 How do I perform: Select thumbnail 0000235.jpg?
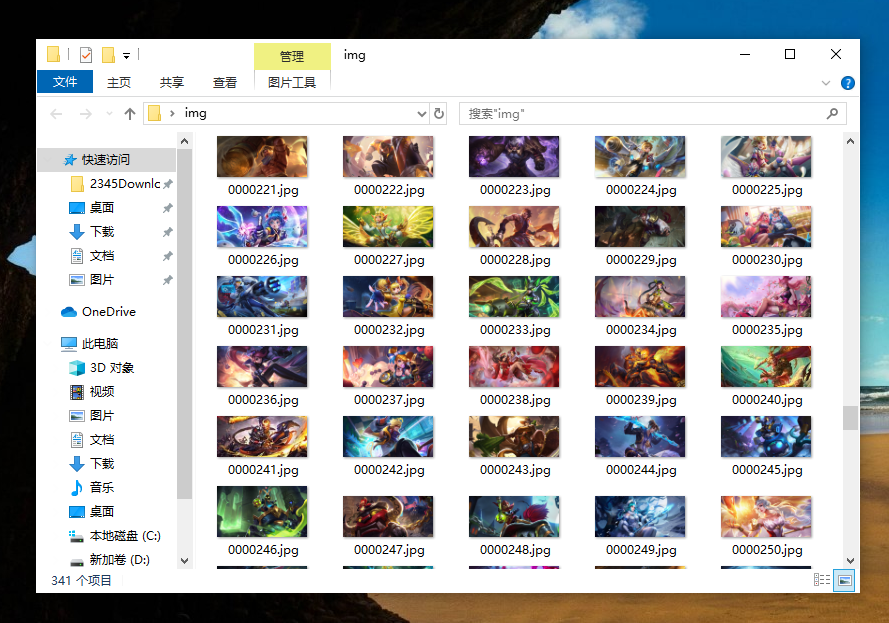pyautogui.click(x=766, y=296)
